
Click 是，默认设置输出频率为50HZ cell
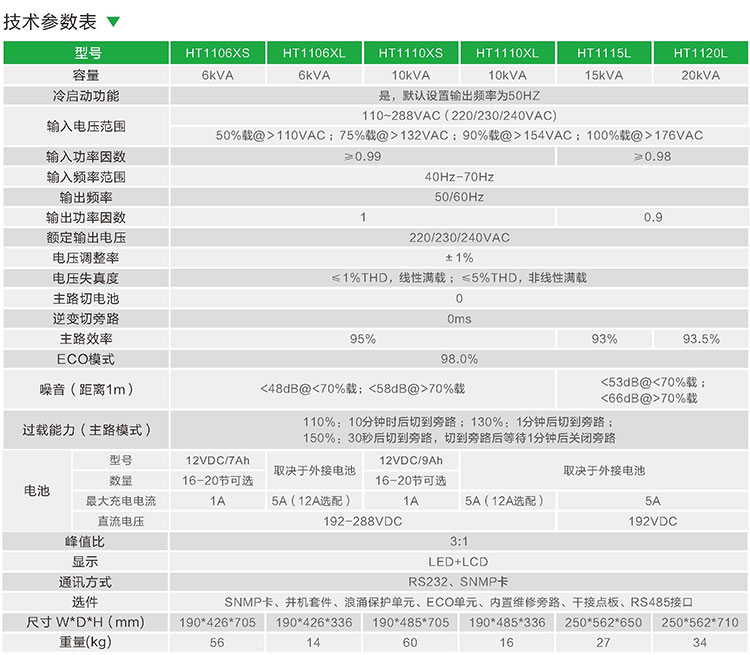pyautogui.click(x=459, y=96)
